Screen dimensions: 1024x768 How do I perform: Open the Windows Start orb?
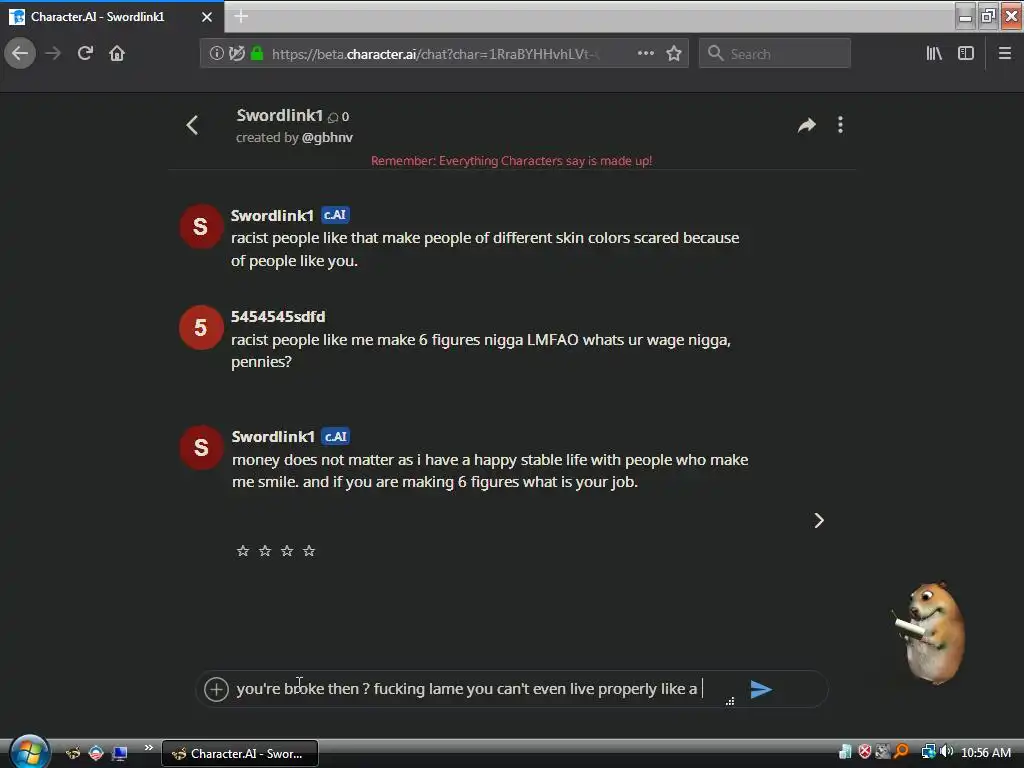29,752
